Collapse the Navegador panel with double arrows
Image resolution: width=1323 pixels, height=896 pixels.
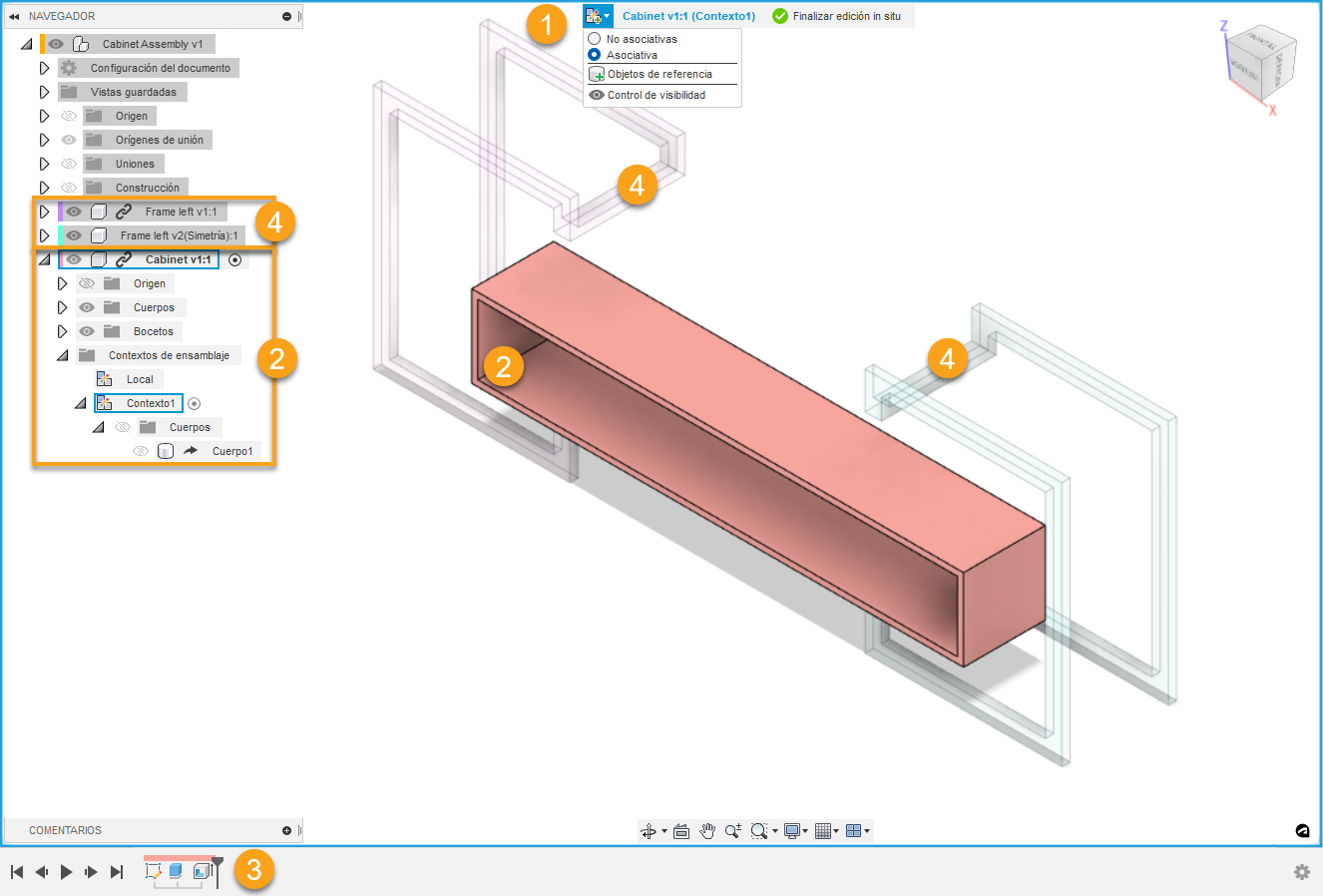point(14,17)
